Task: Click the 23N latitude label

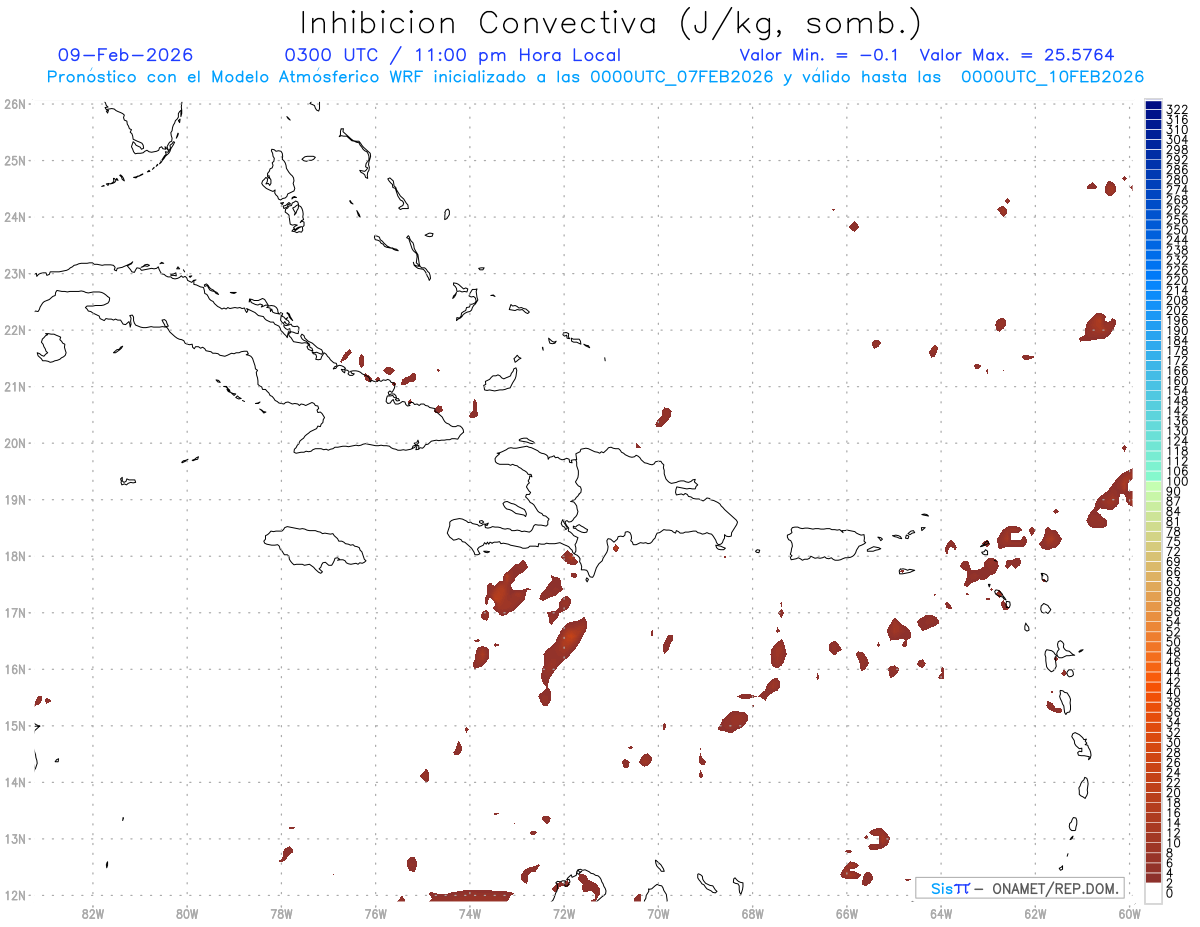Action: click(14, 273)
